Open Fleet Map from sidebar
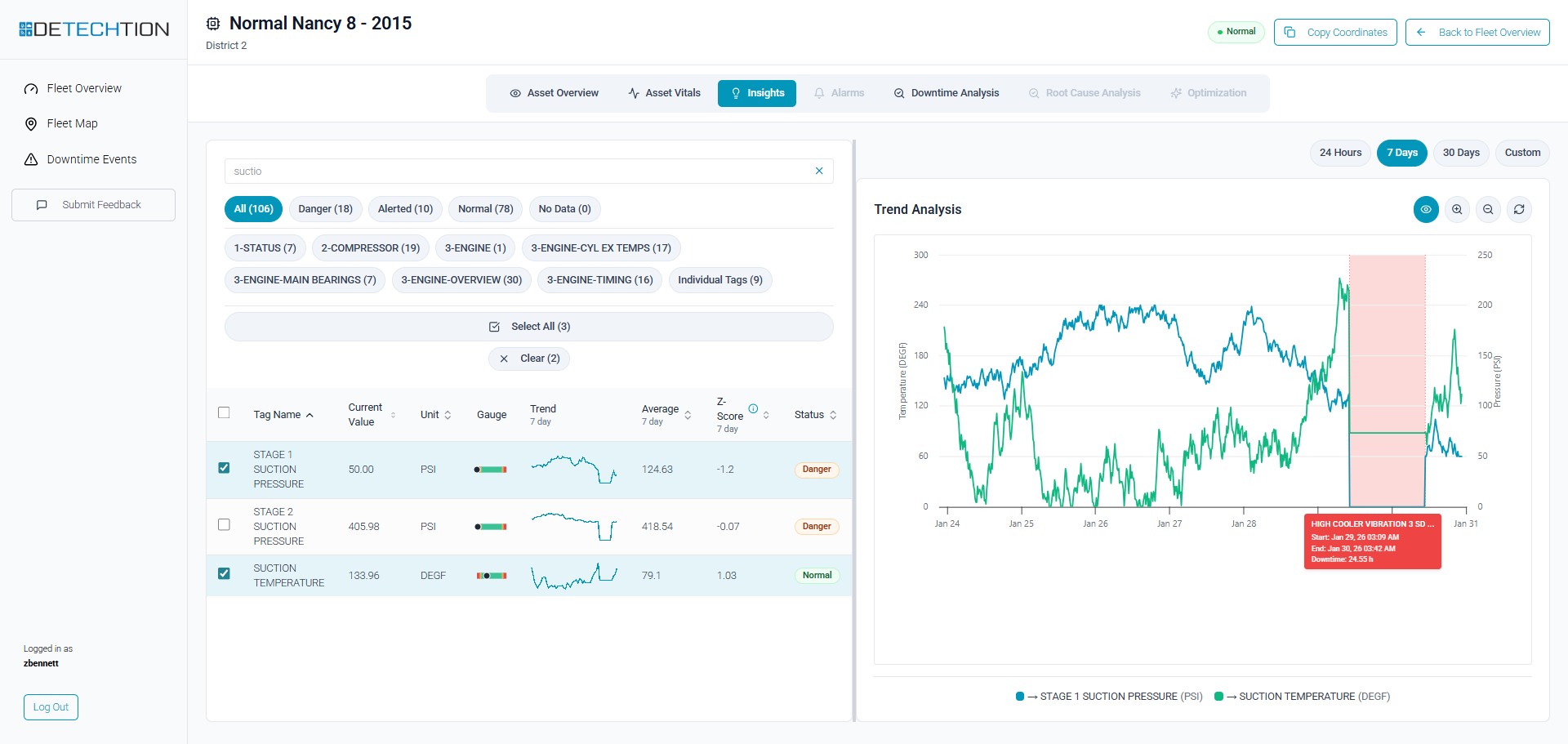The image size is (1568, 744). 72,123
